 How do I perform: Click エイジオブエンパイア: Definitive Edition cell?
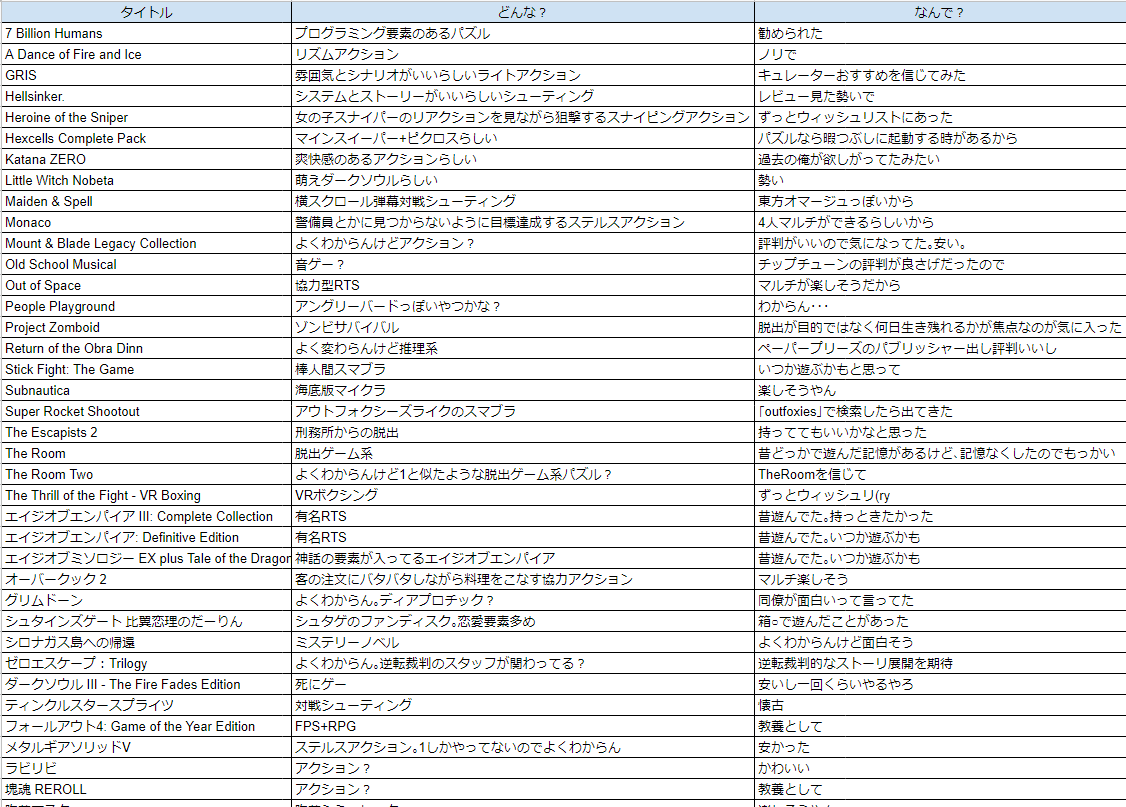tap(146, 537)
